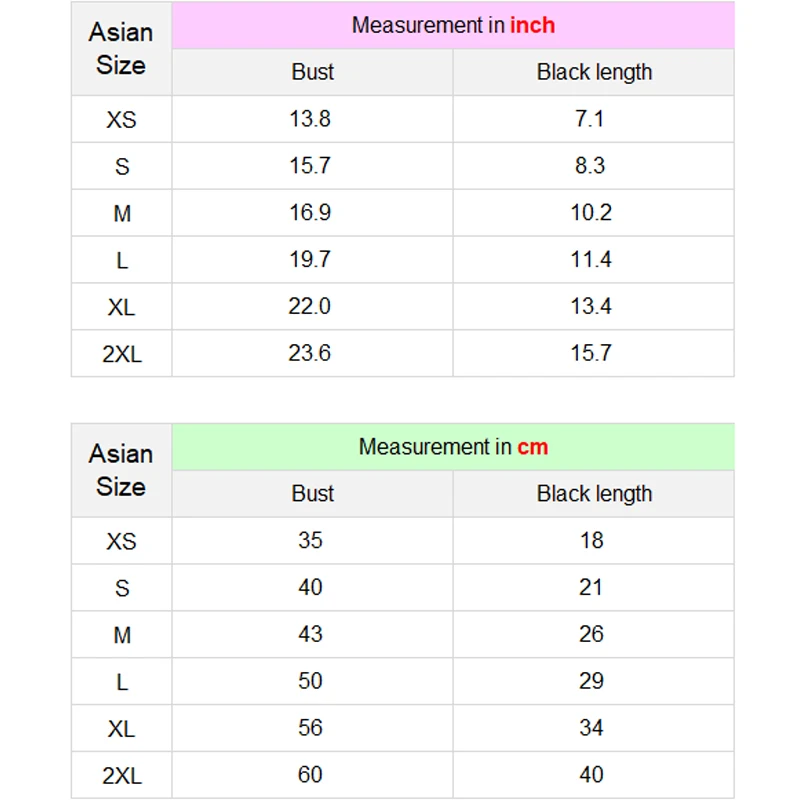Click the 'Asian Size' header of the inch table
Screen dimensions: 800x800
pyautogui.click(x=121, y=49)
